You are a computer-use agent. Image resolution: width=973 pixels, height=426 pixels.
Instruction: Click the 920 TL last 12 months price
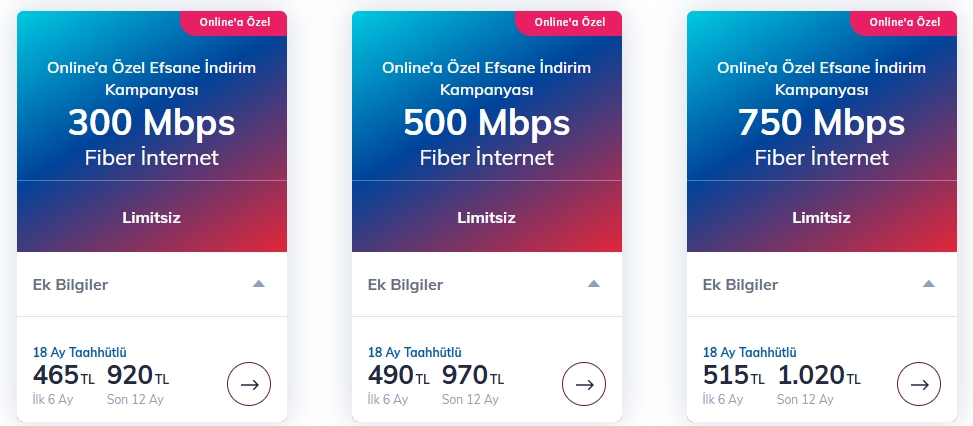pyautogui.click(x=138, y=376)
